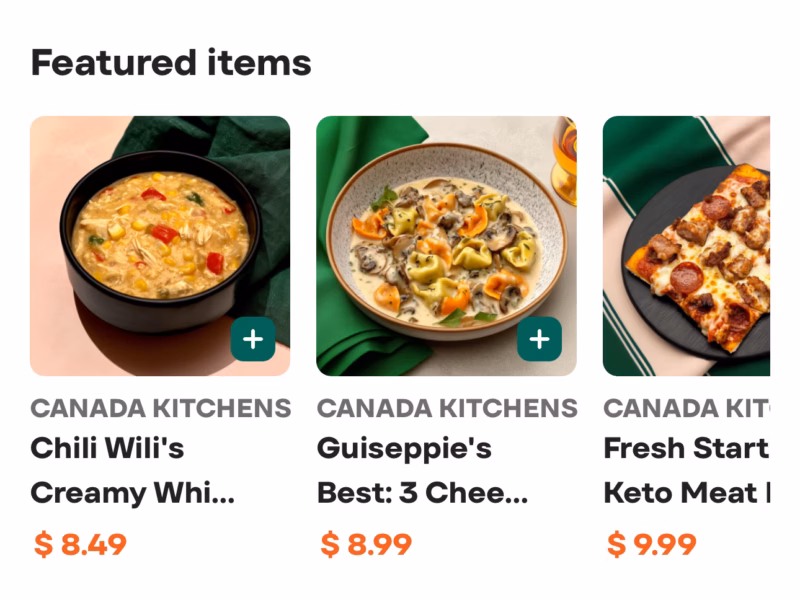Open the Fresh Start item title
Image resolution: width=800 pixels, height=600 pixels.
(686, 448)
